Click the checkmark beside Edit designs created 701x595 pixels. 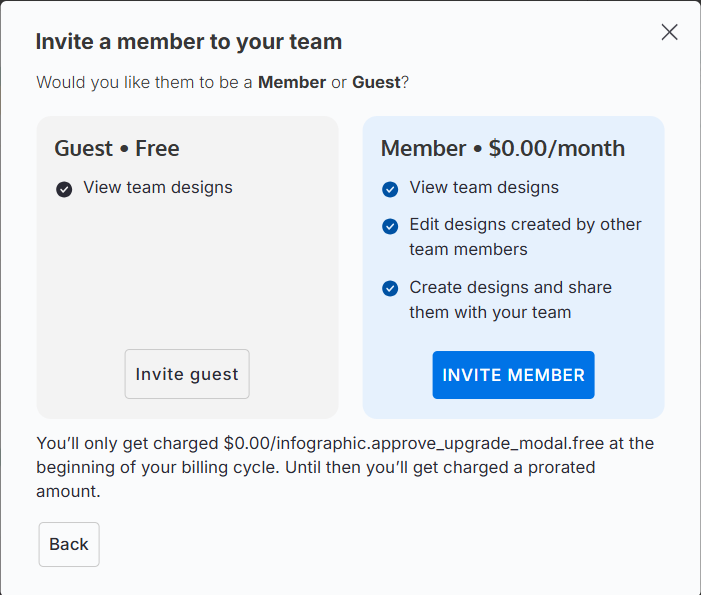click(x=390, y=226)
